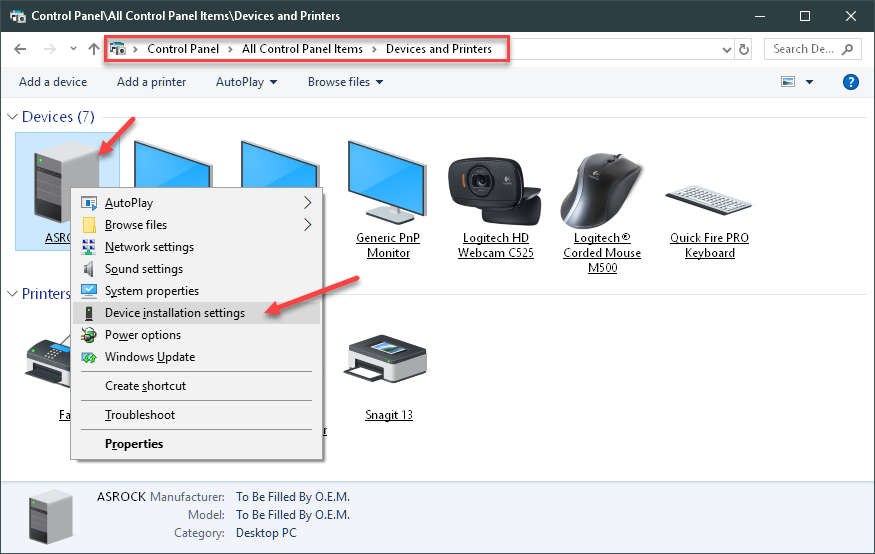Select the Quick Fire PRO Keyboard icon

(x=709, y=200)
